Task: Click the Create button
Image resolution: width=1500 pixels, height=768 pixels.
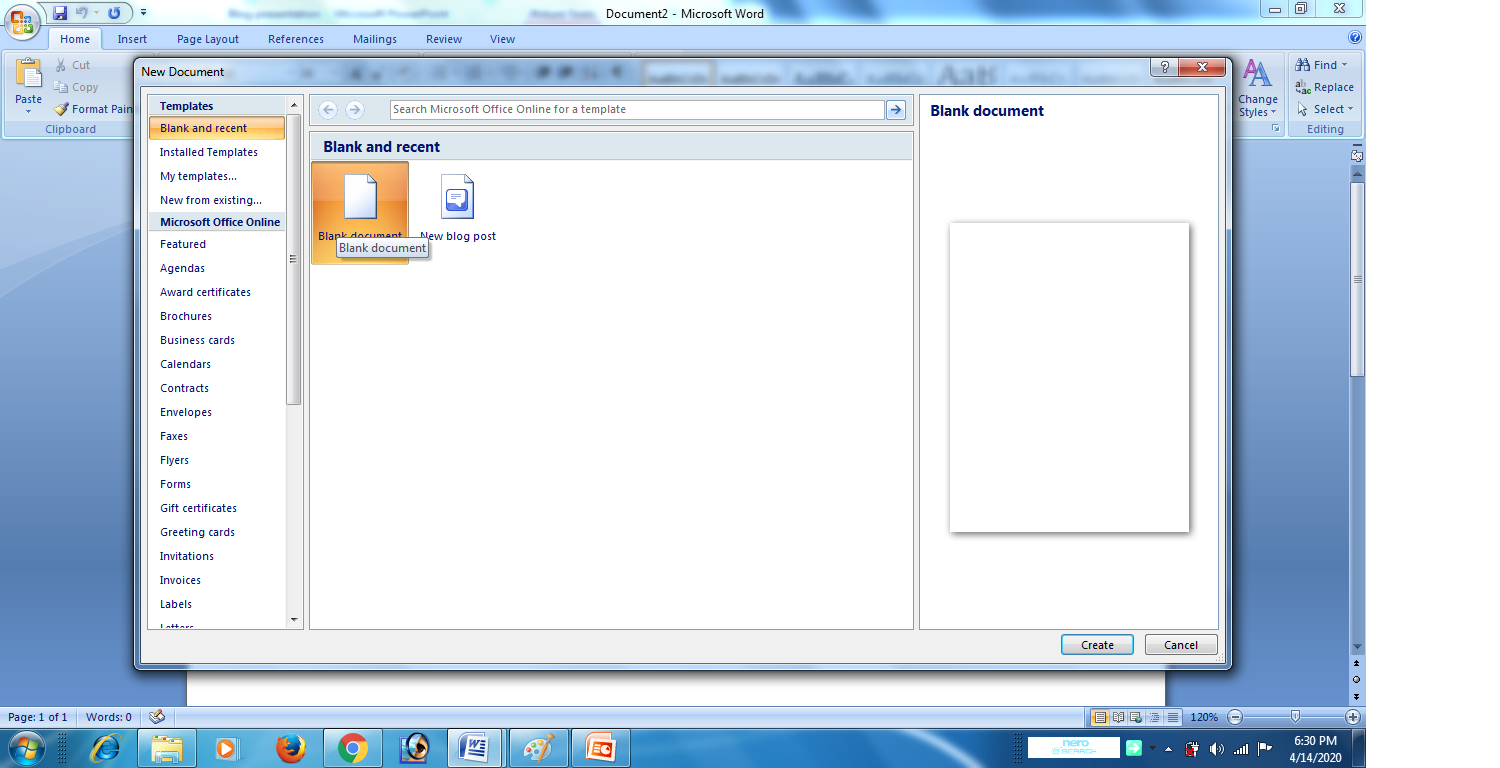Action: 1097,645
